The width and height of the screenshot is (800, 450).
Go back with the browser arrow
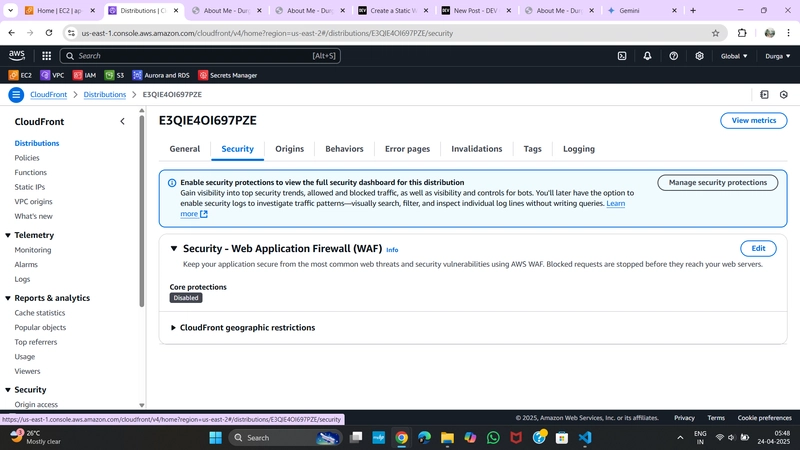tap(11, 33)
